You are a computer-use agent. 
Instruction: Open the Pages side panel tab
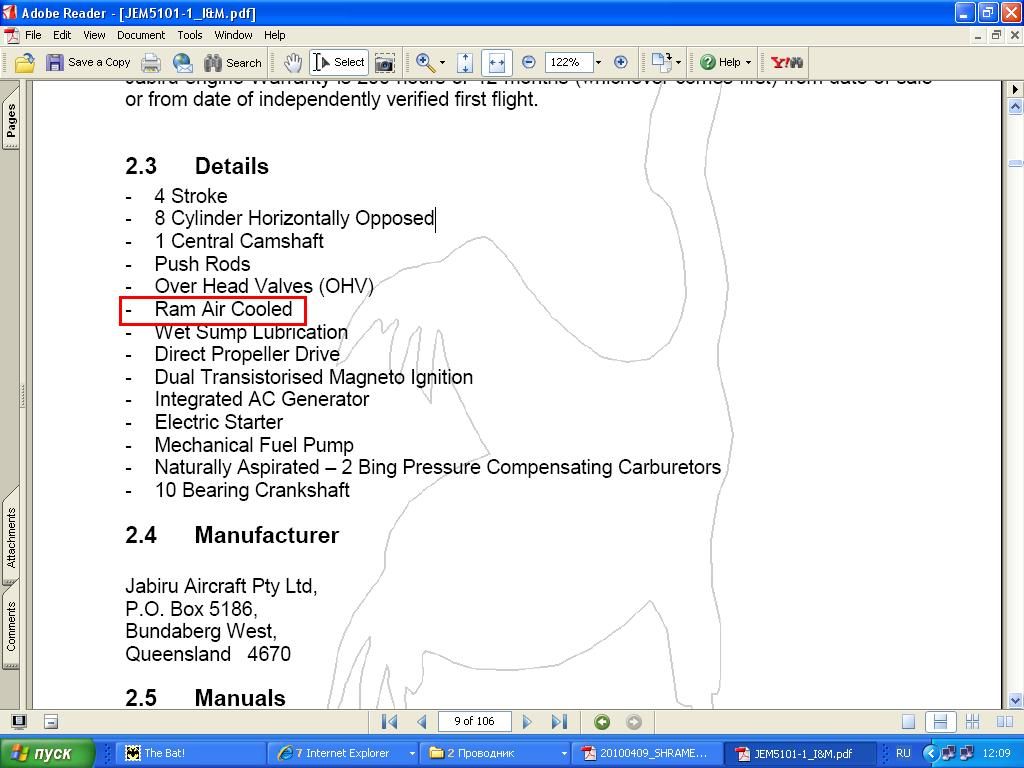tap(11, 120)
